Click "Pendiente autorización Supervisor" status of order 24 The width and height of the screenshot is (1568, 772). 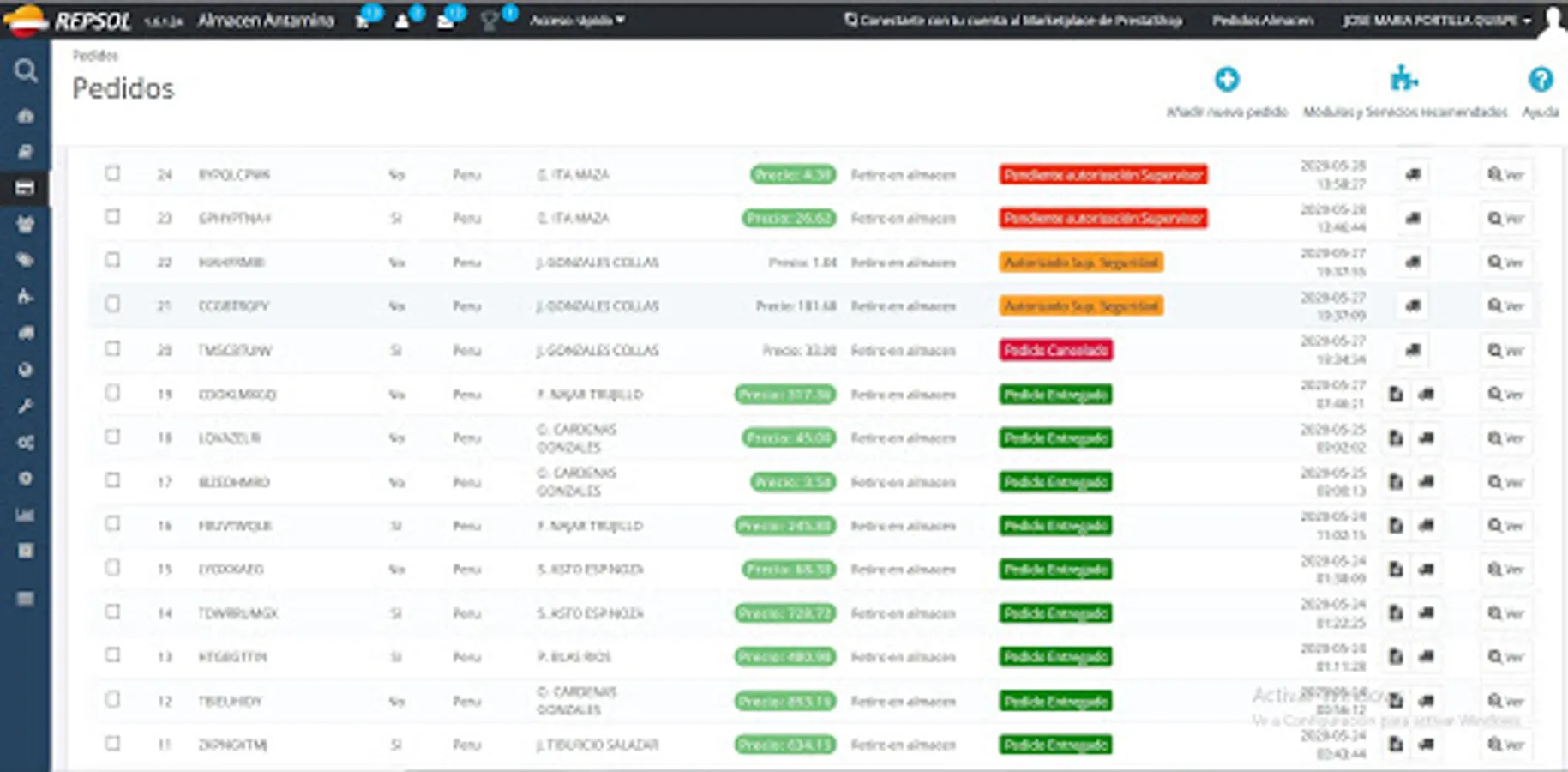tap(1103, 175)
